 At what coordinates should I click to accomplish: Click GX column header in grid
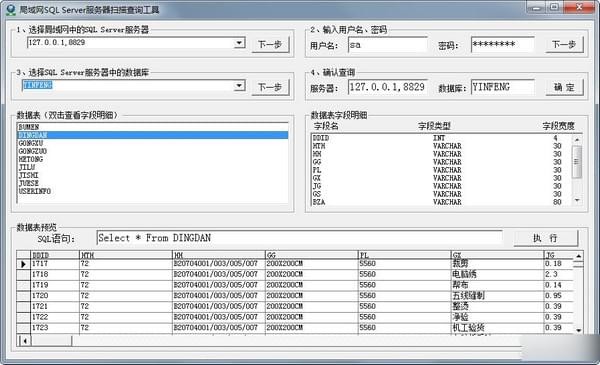497,255
